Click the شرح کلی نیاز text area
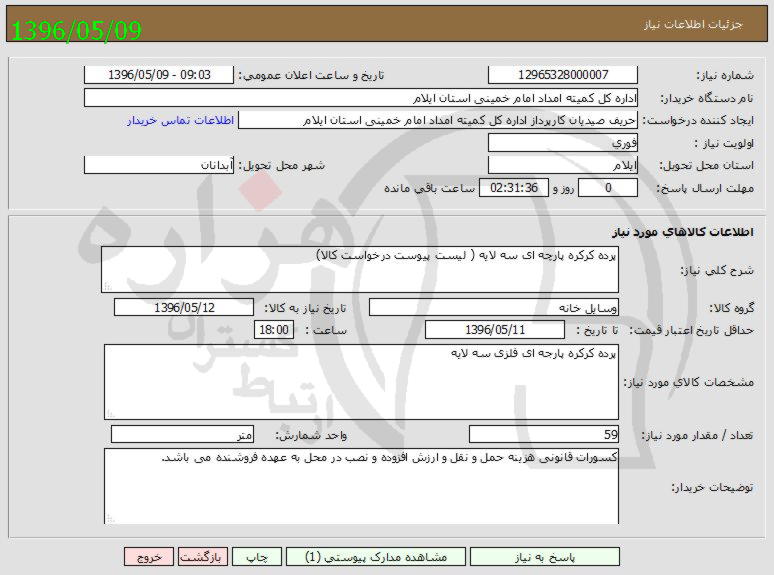 [x=361, y=270]
